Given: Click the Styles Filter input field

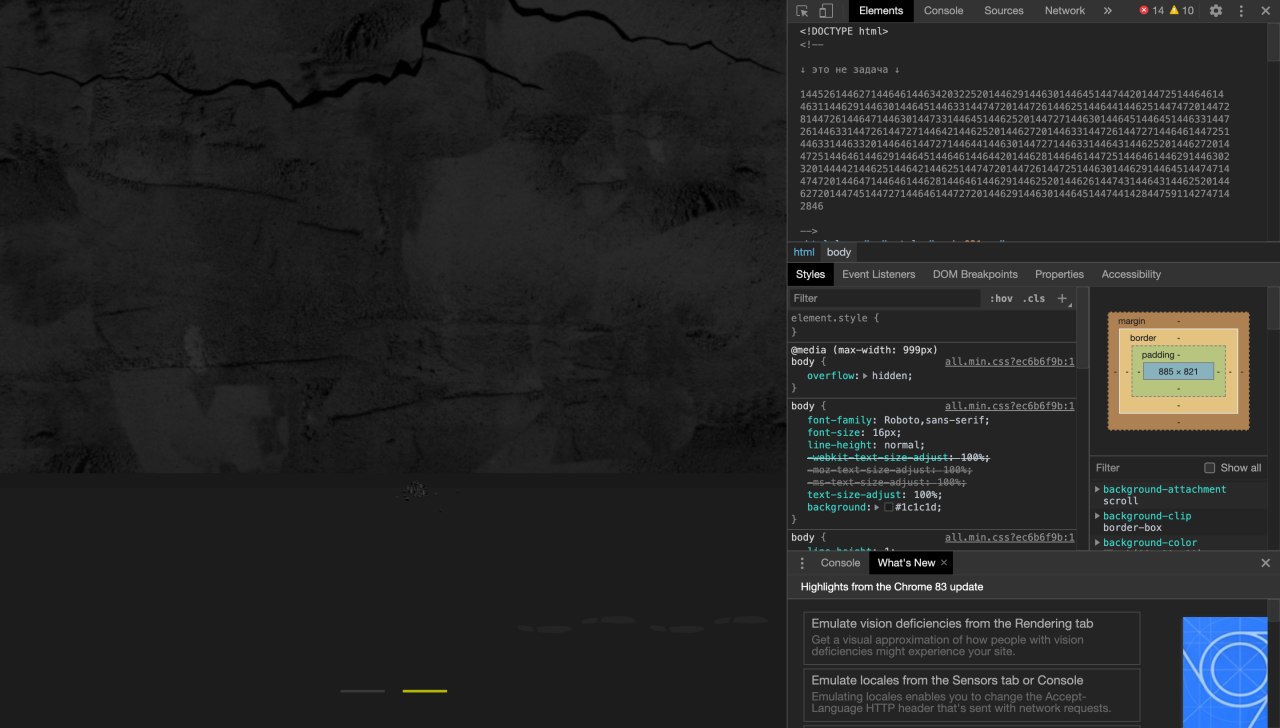Looking at the screenshot, I should click(885, 298).
